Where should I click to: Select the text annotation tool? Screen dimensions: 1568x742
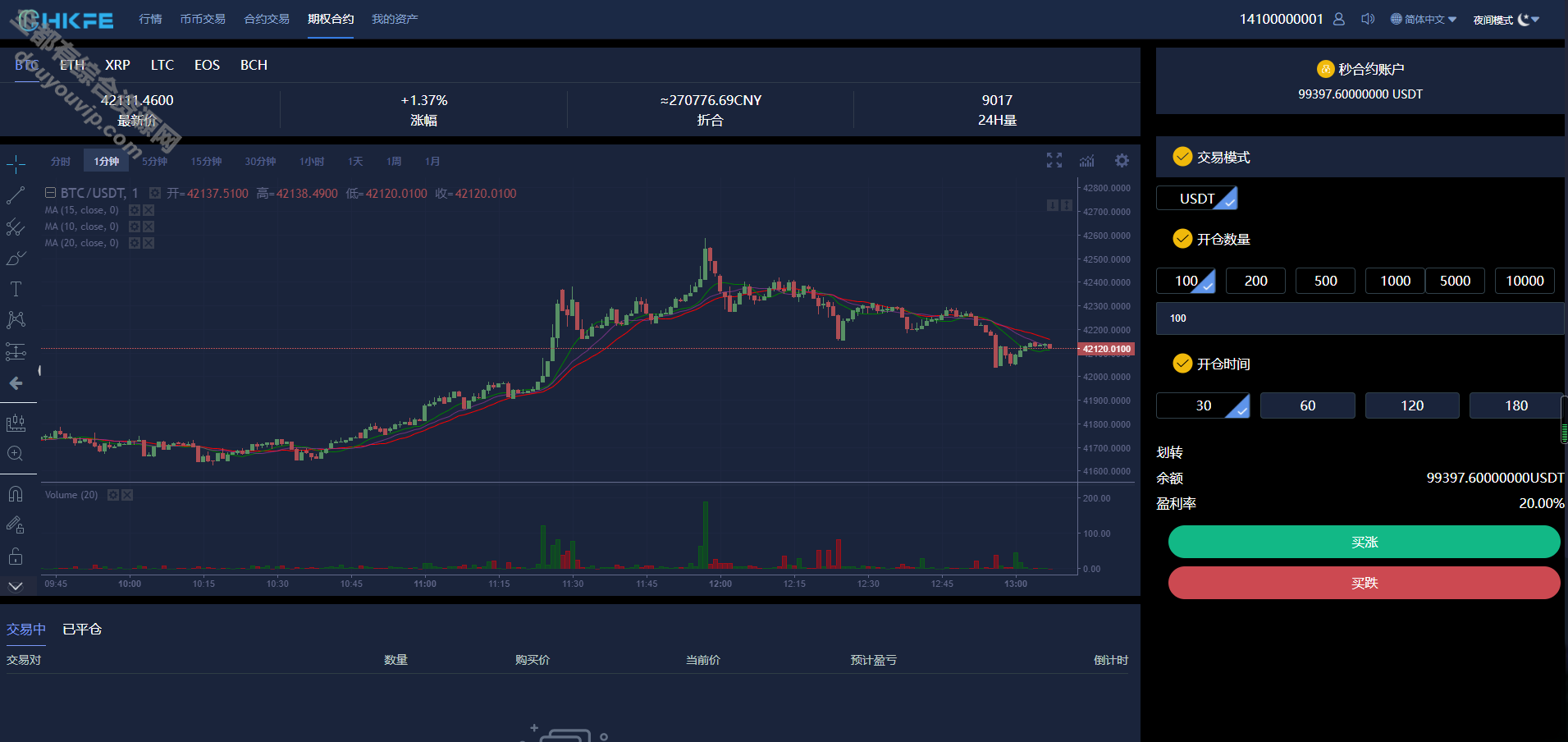click(x=16, y=289)
